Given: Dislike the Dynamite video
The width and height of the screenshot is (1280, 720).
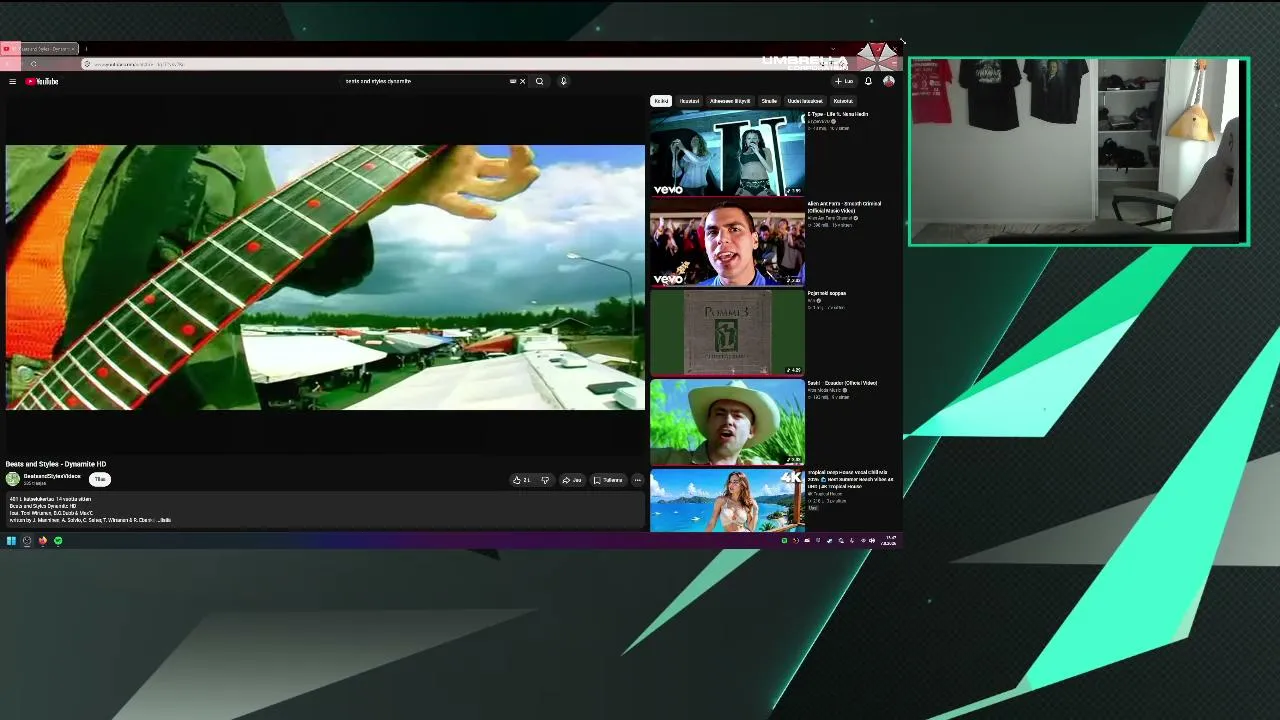Looking at the screenshot, I should tap(545, 480).
